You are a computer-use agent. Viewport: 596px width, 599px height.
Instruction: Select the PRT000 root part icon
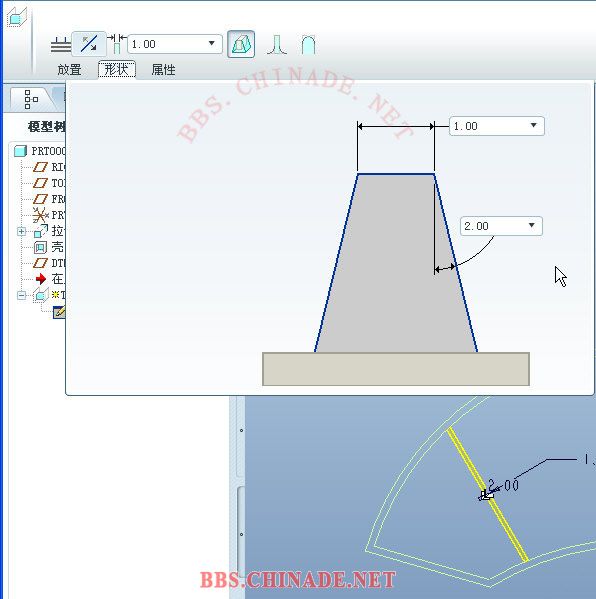pyautogui.click(x=21, y=151)
